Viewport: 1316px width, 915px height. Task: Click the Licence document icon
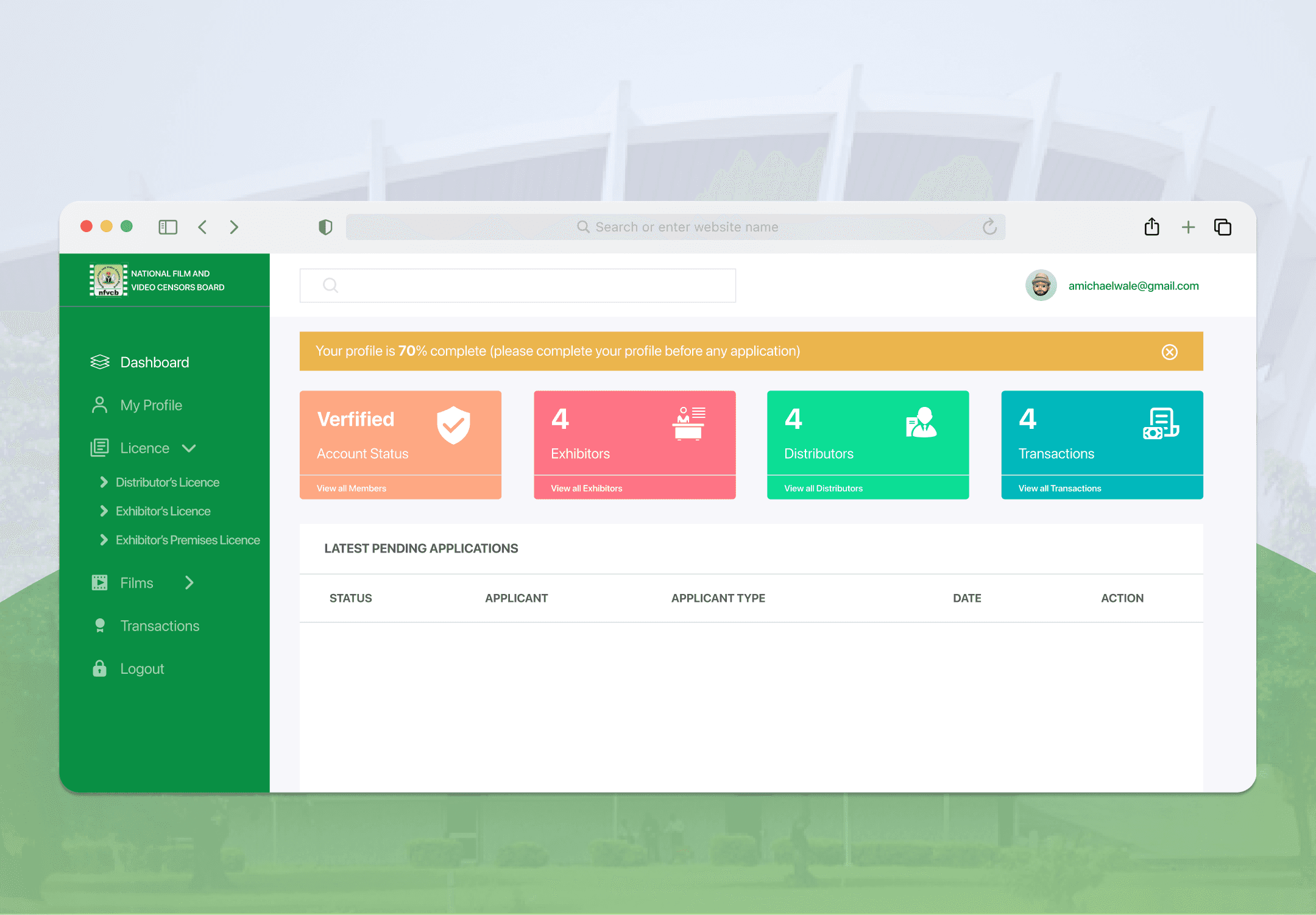[x=100, y=448]
